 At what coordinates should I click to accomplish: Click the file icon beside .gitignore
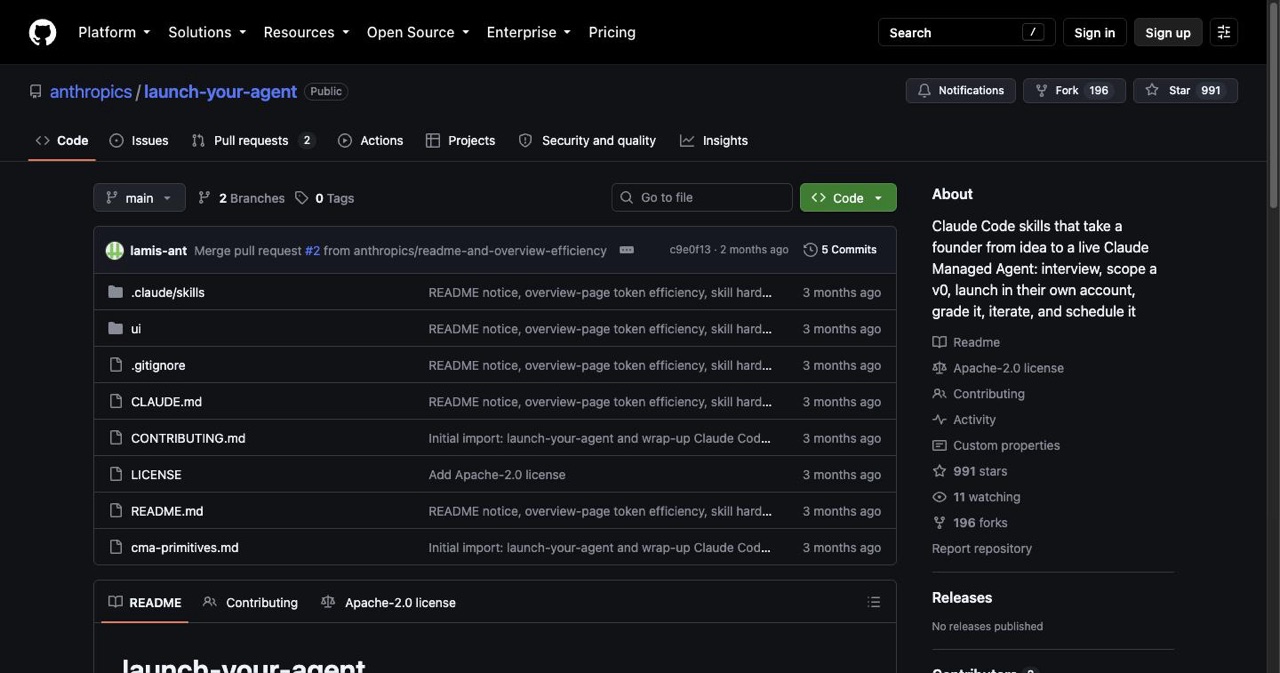pyautogui.click(x=115, y=365)
